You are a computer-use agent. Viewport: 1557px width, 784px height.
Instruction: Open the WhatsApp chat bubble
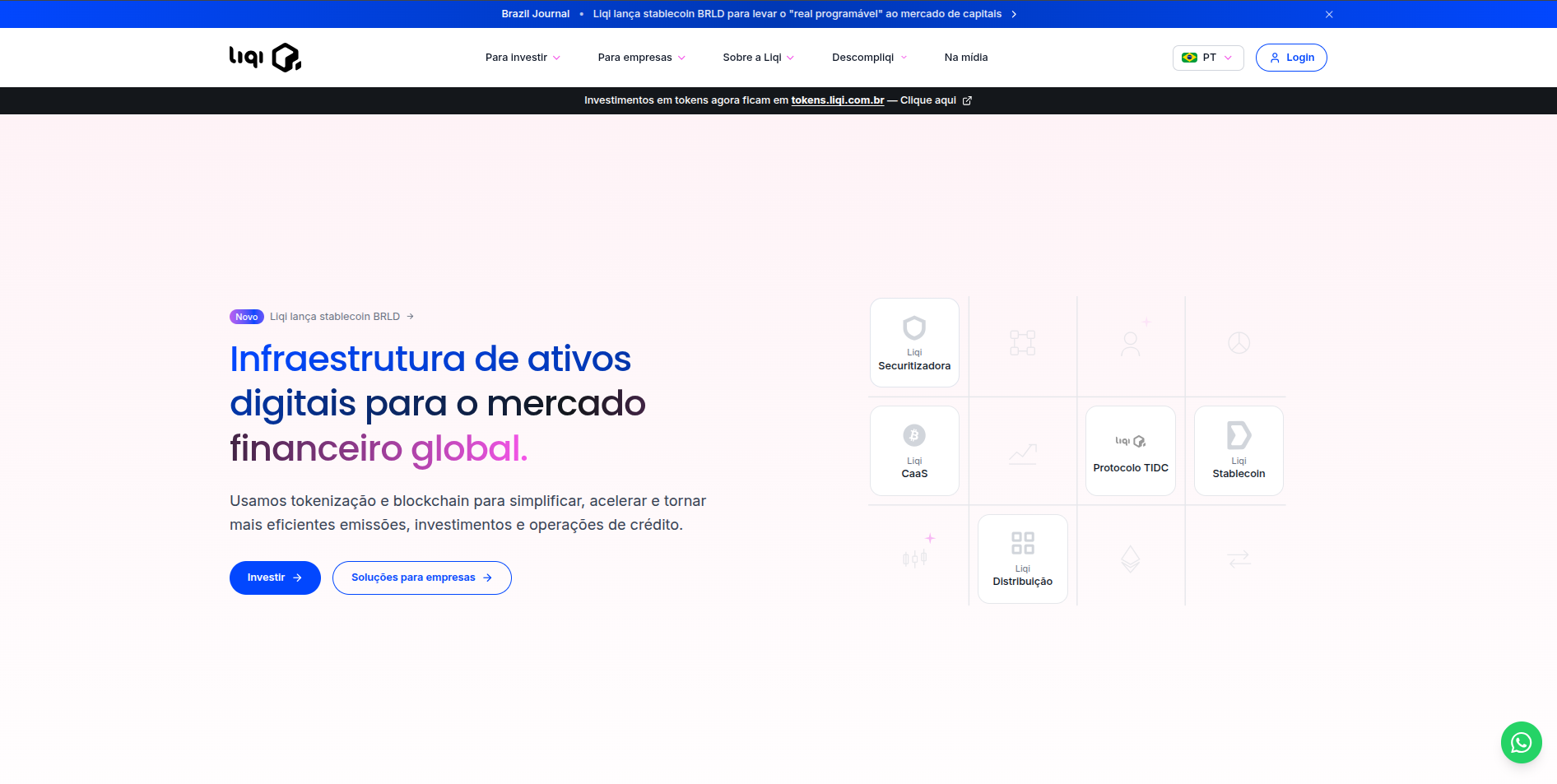point(1521,742)
